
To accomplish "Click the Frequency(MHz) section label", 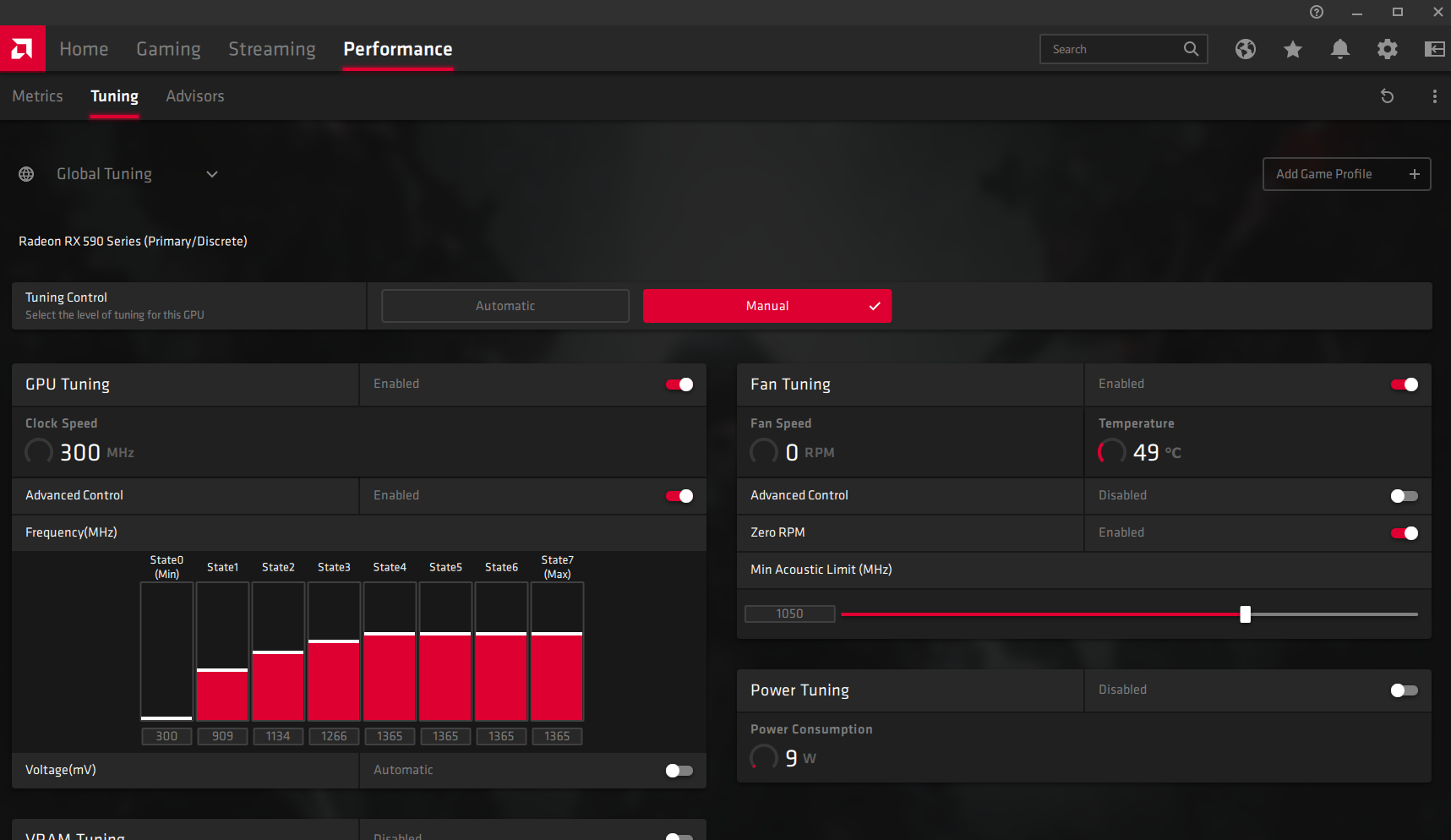I will click(71, 532).
